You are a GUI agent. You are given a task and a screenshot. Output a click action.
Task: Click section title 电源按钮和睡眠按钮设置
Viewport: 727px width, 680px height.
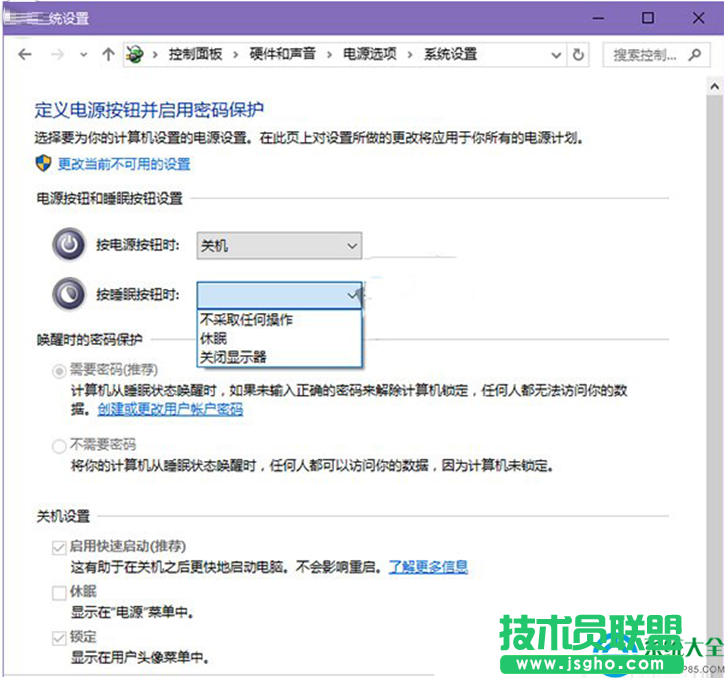point(109,198)
